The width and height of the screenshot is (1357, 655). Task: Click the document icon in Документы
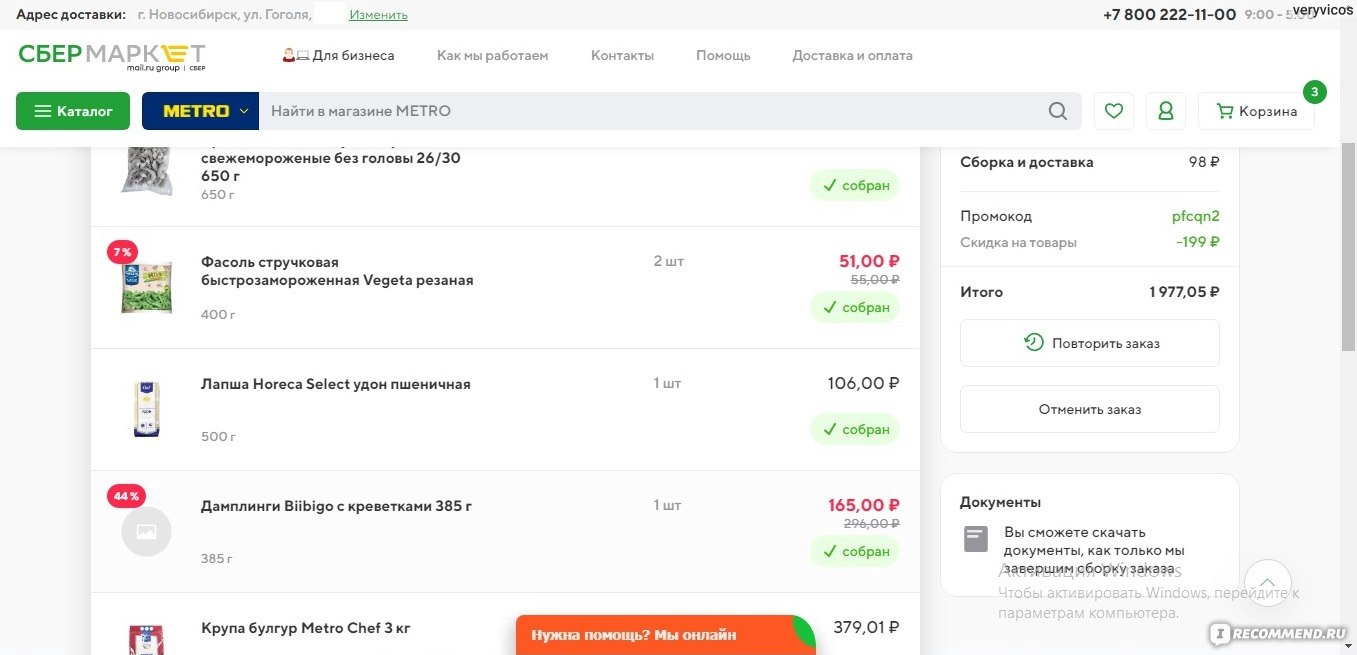[x=976, y=539]
